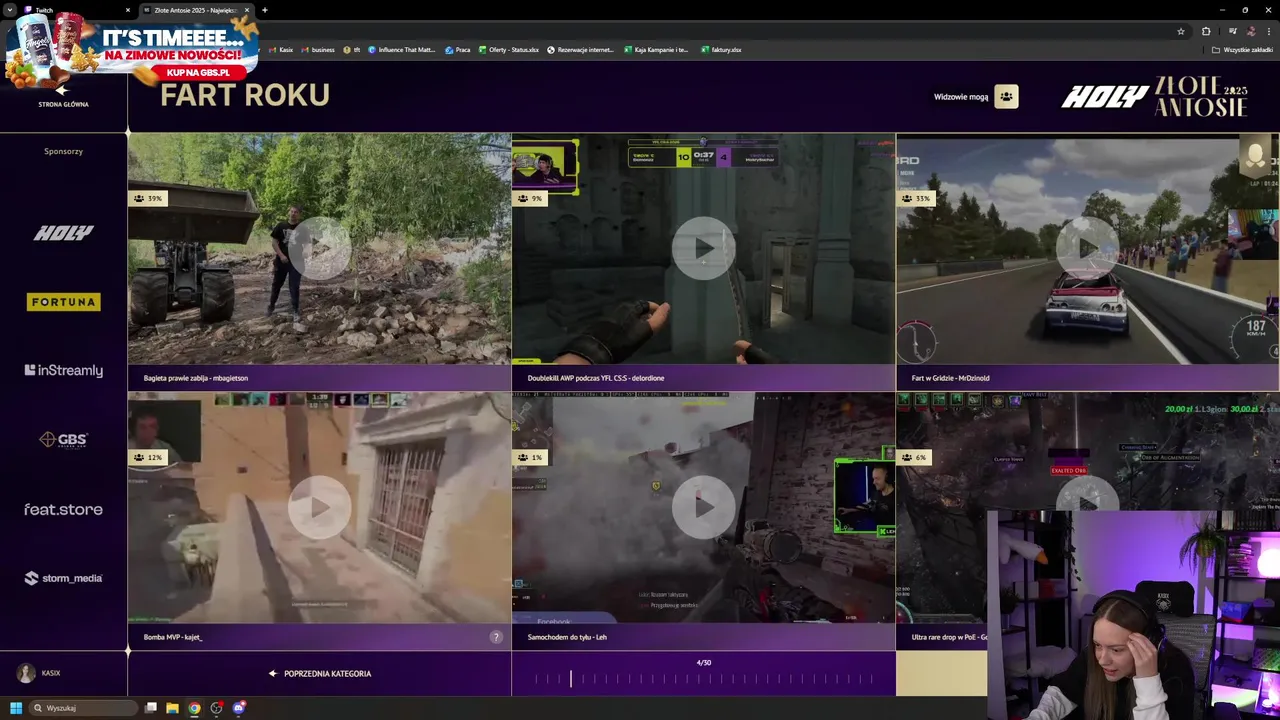Click the 12% vote badge
The image size is (1280, 720).
(x=147, y=457)
